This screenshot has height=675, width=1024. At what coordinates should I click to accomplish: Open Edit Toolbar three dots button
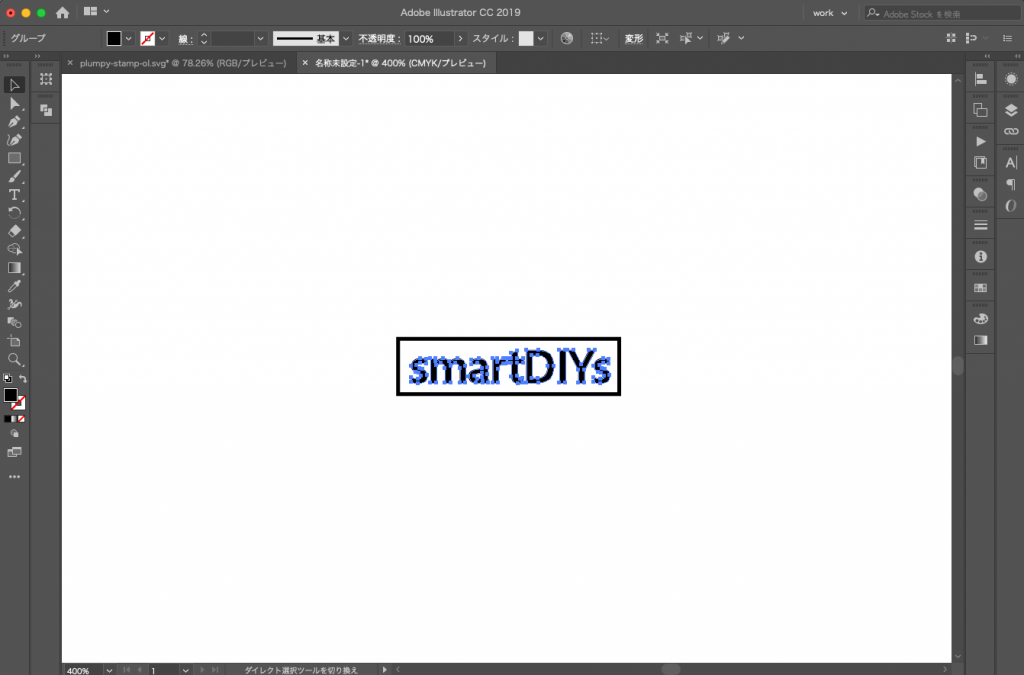coord(14,477)
